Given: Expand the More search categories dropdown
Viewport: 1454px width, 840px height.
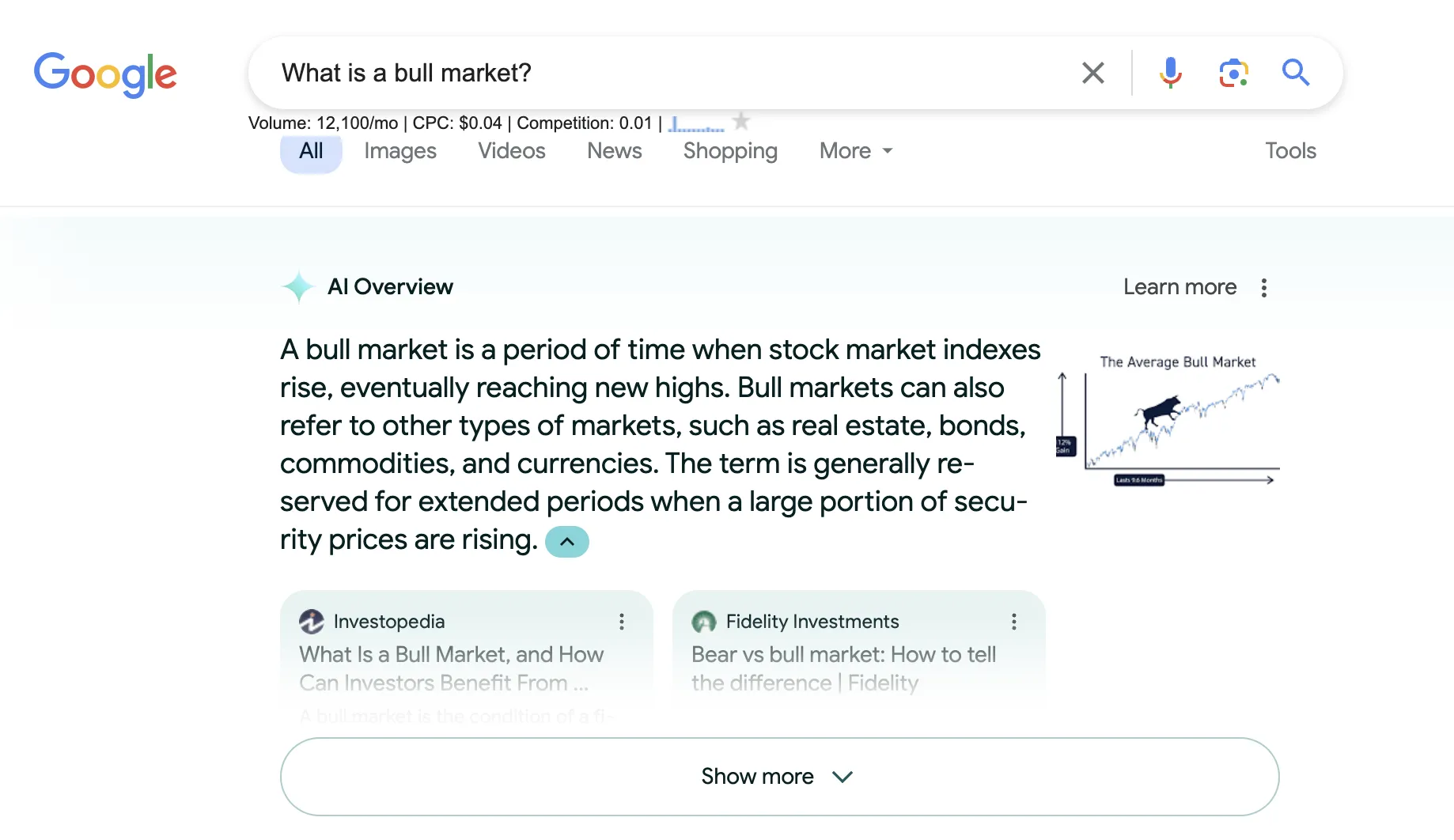Looking at the screenshot, I should pos(854,150).
